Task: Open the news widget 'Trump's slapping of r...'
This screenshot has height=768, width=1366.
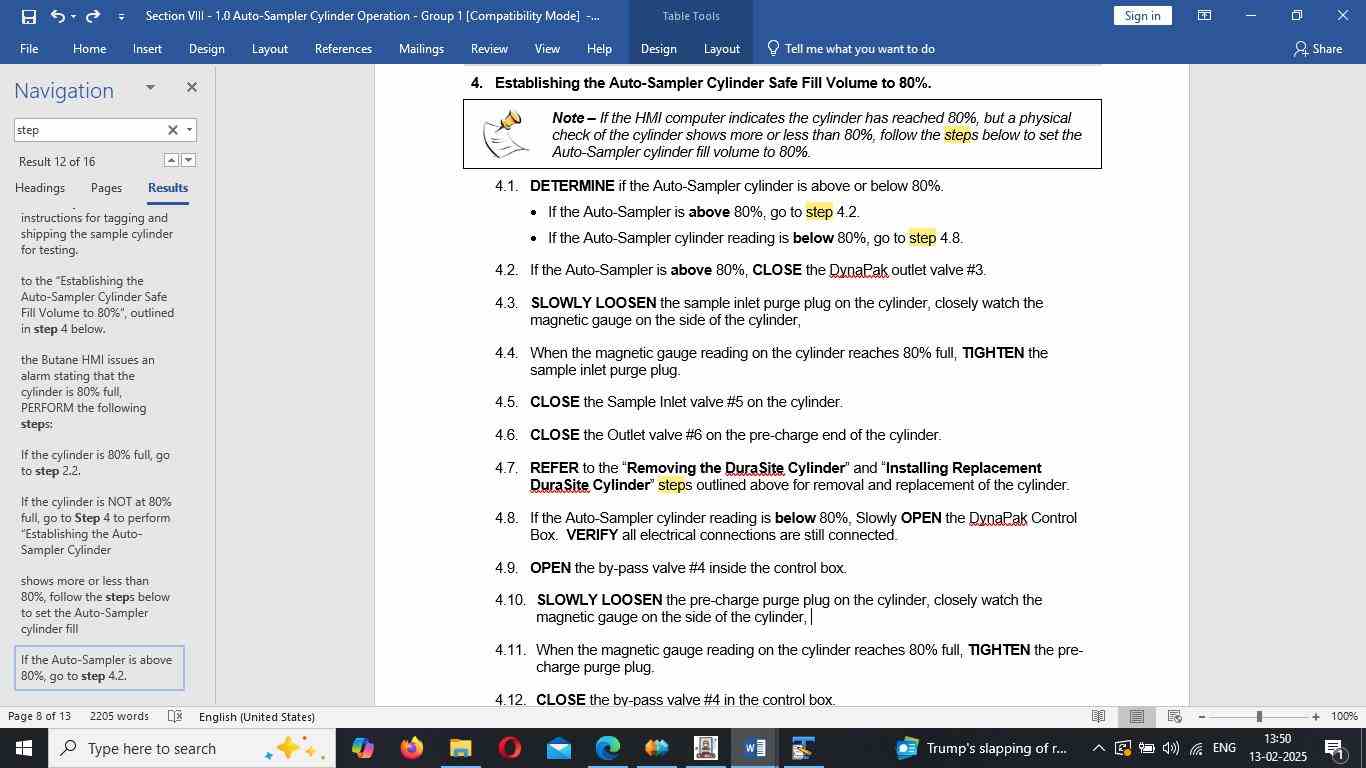Action: [982, 748]
